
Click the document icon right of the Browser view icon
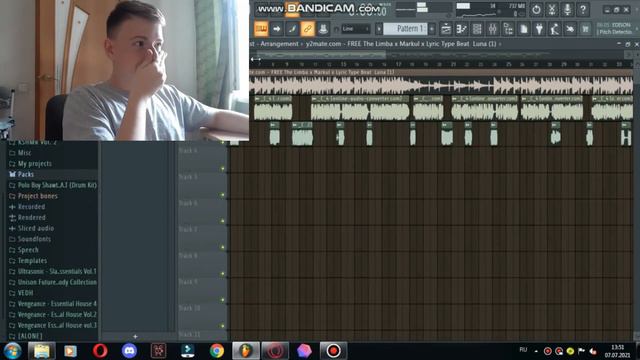pyautogui.click(x=524, y=29)
